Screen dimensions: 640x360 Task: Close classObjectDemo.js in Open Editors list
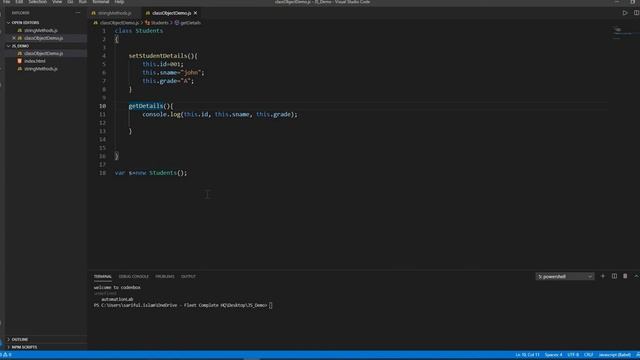tap(14, 38)
